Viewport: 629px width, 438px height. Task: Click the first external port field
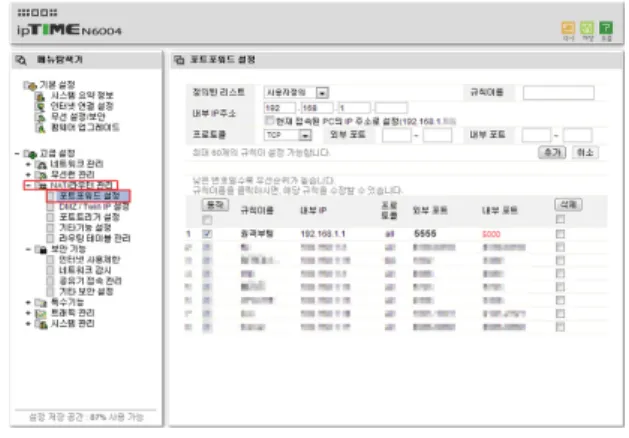click(x=396, y=136)
